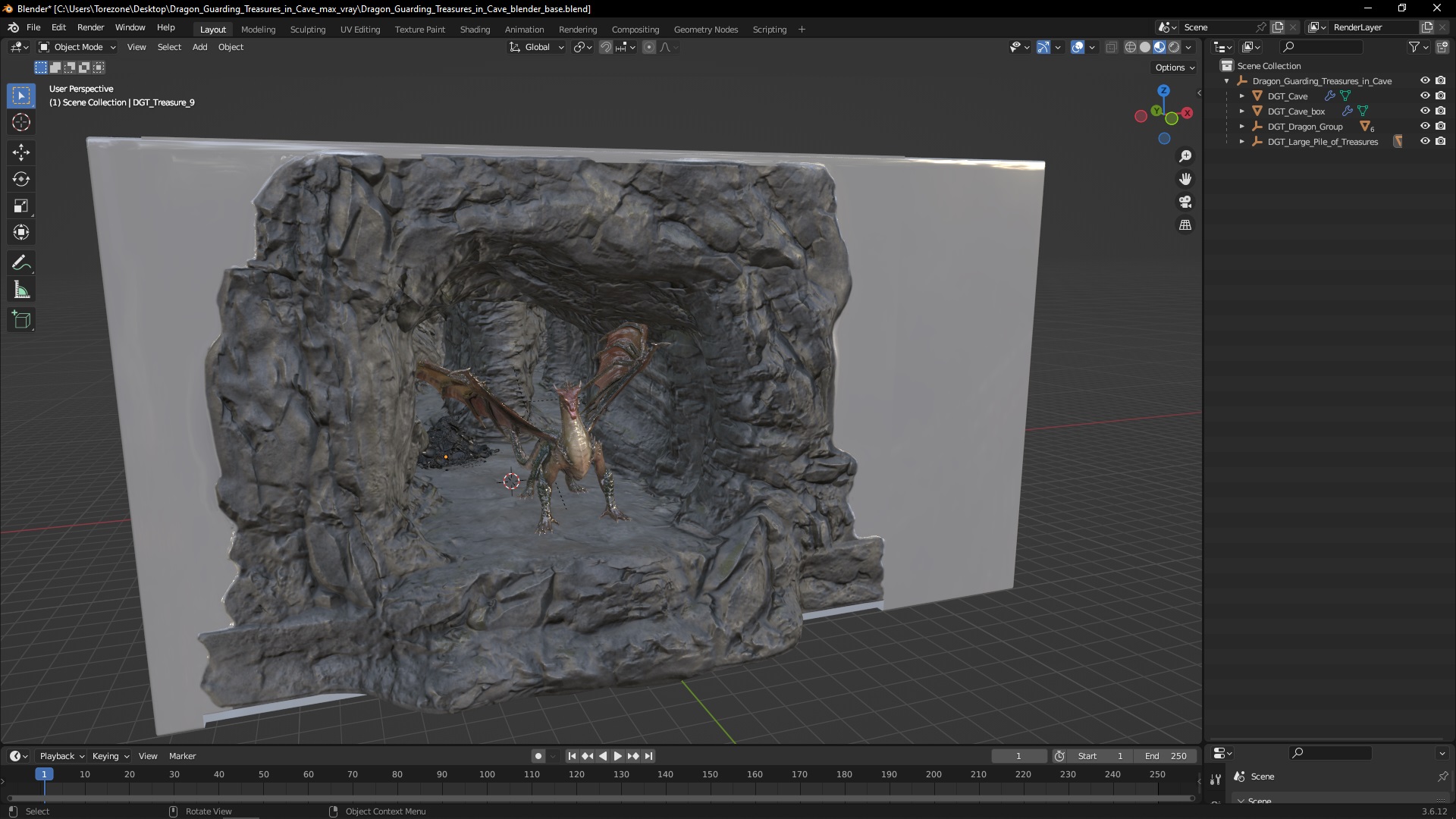Click the current frame number field
The height and width of the screenshot is (819, 1456).
(1018, 756)
